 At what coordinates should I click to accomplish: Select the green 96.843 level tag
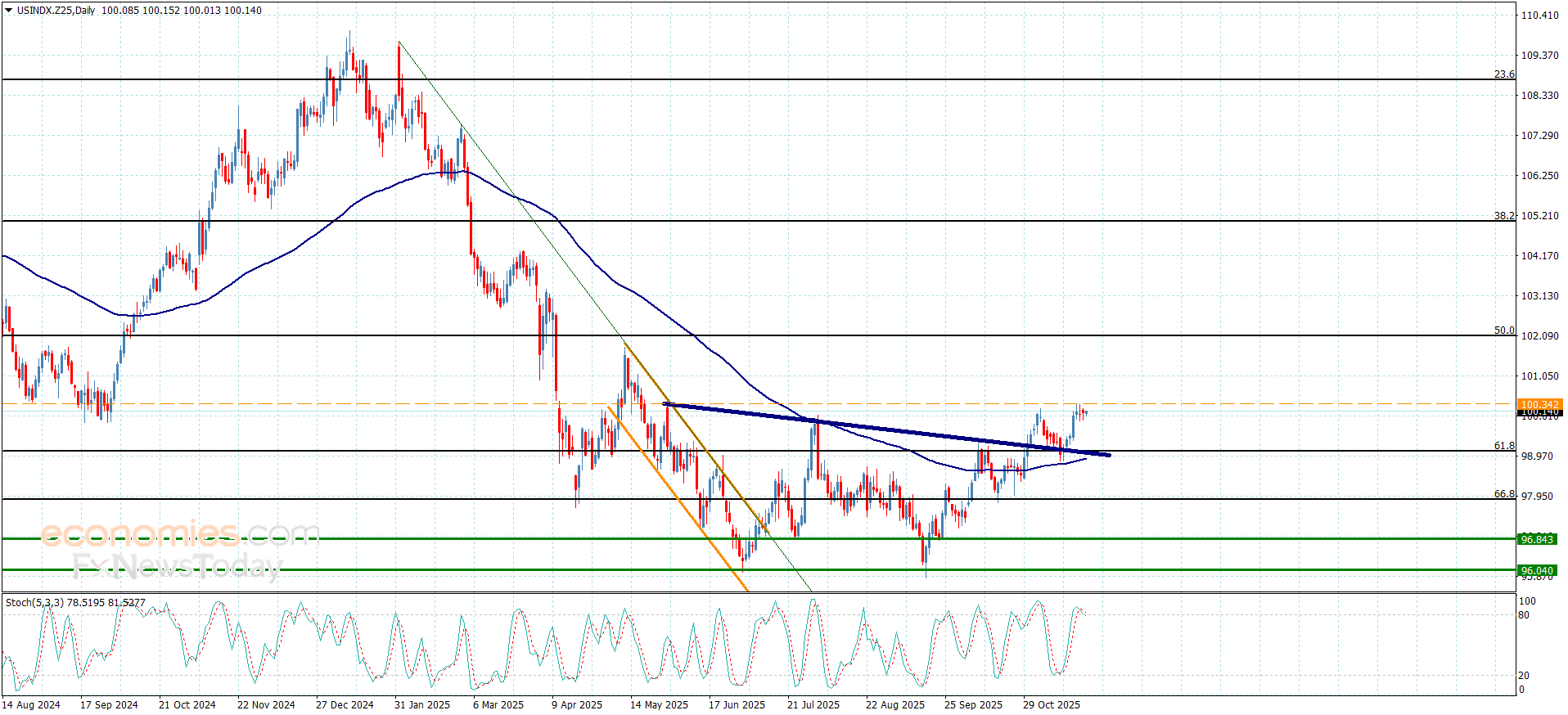pos(1537,539)
